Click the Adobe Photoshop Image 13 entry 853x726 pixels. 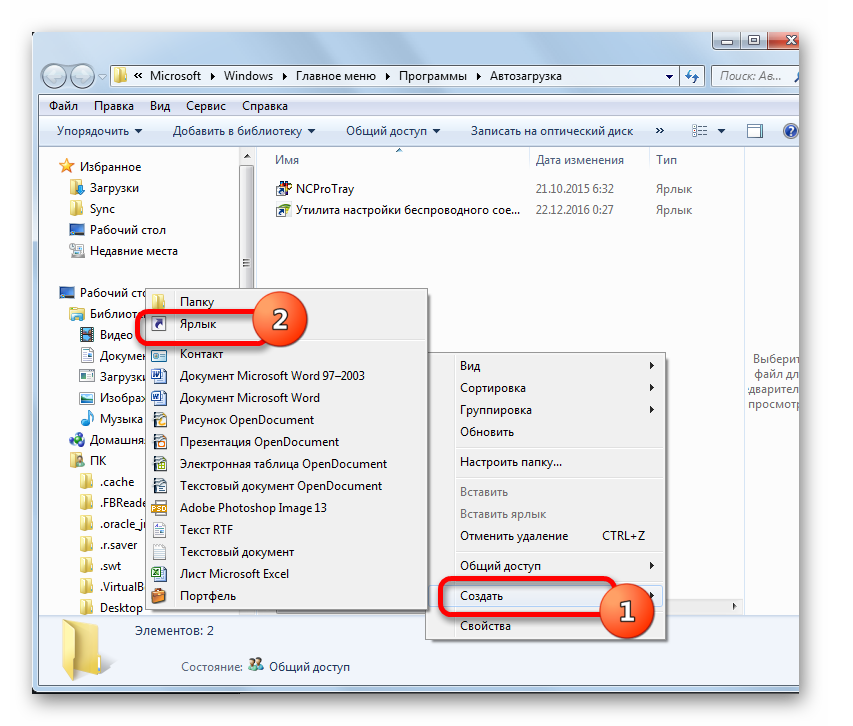(x=252, y=507)
